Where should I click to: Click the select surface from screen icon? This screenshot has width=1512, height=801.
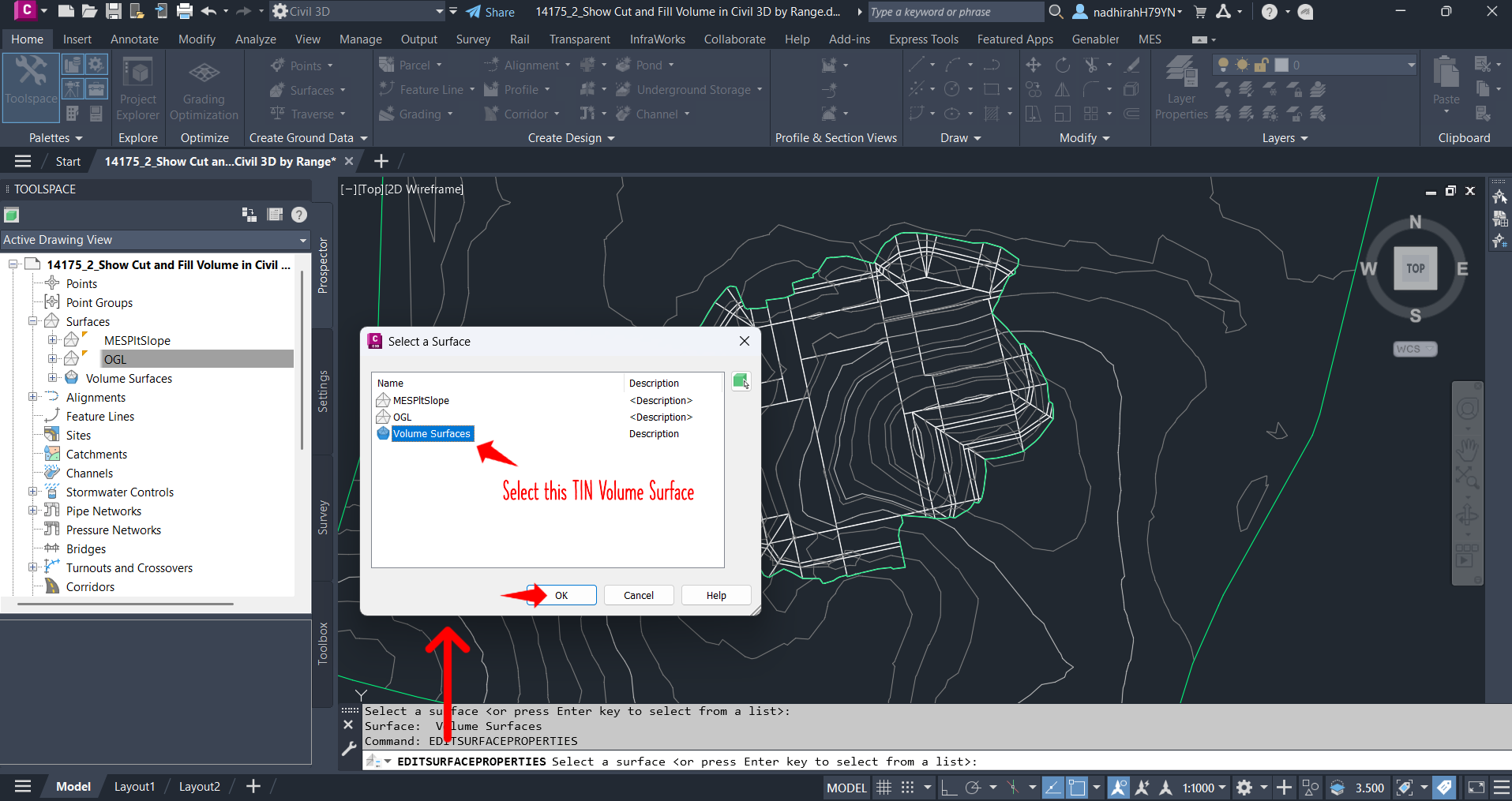click(x=741, y=382)
